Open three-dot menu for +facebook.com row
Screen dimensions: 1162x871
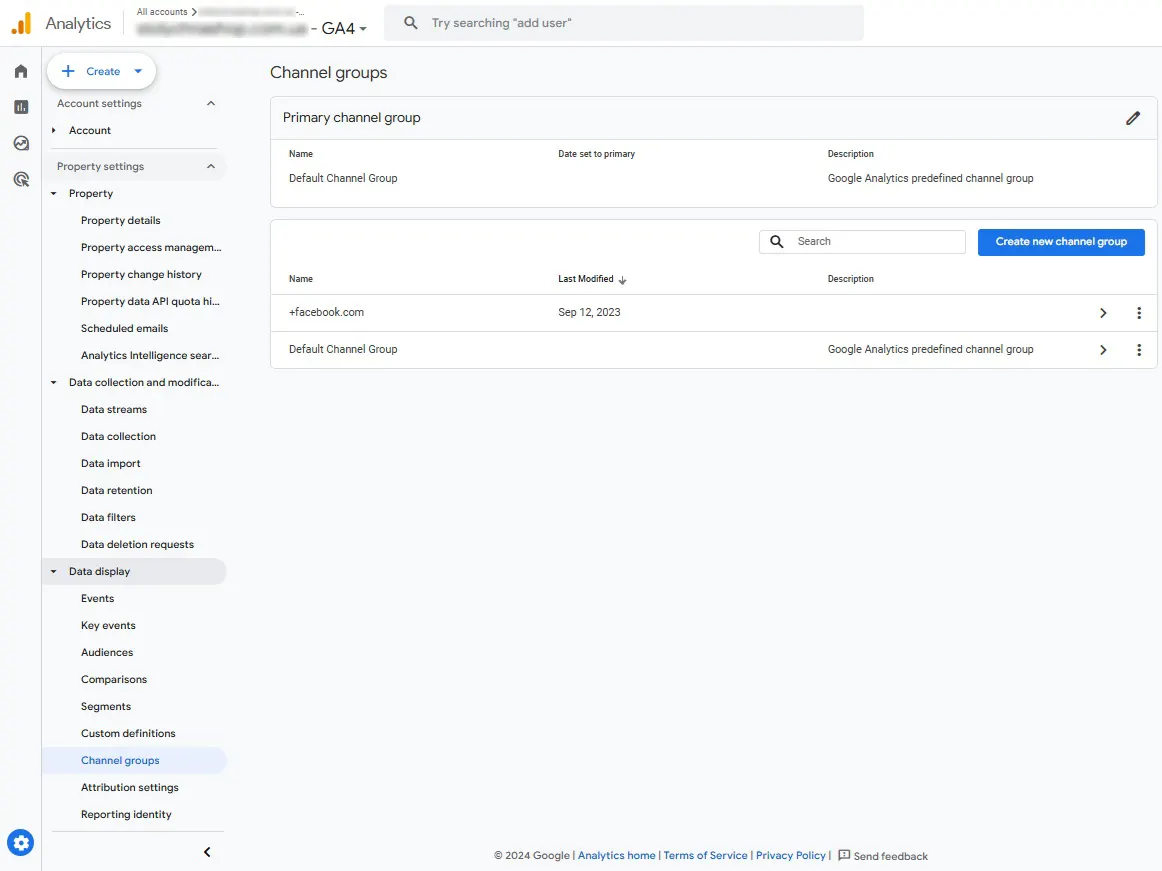(1139, 313)
